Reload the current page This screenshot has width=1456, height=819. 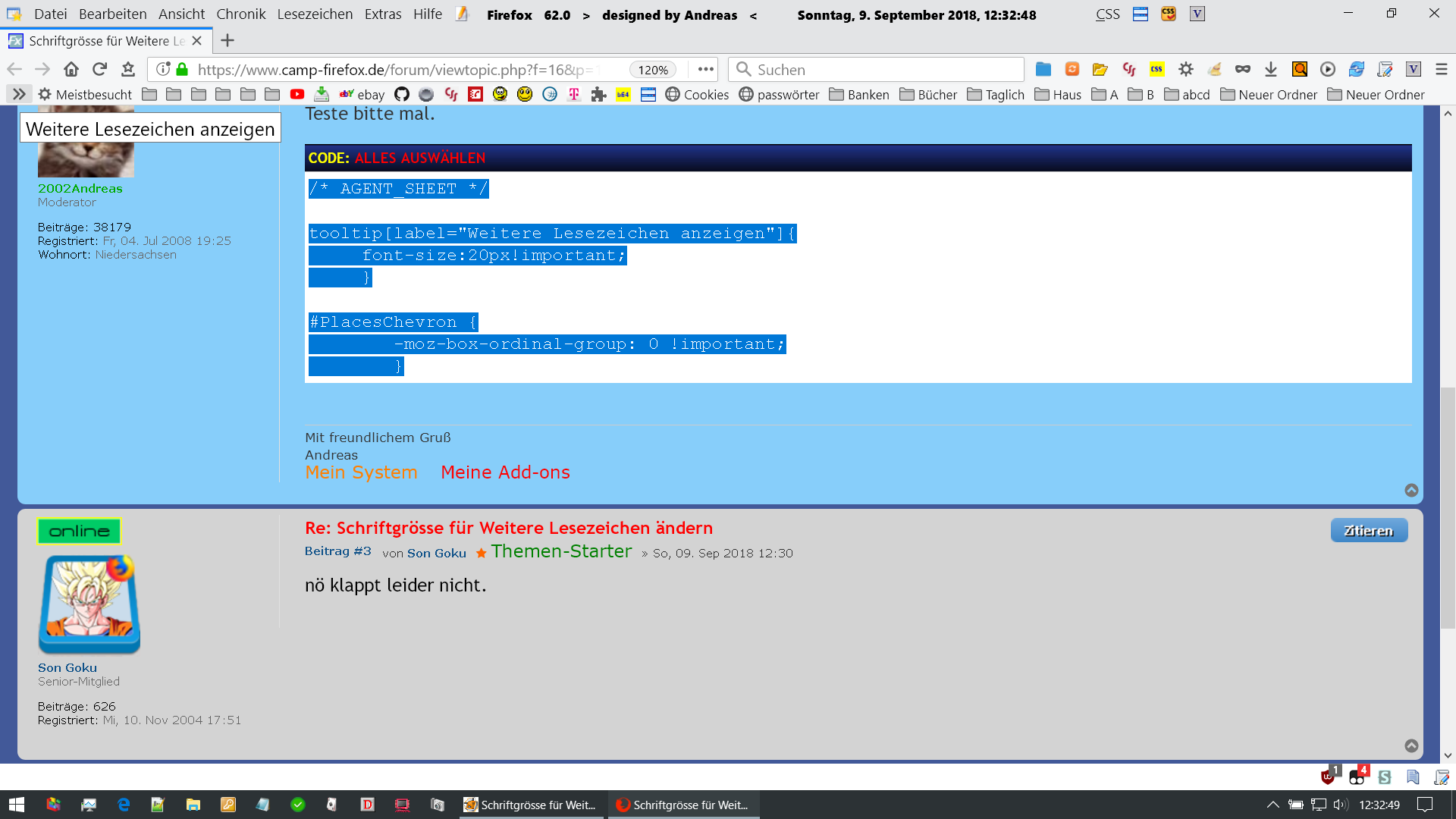[x=99, y=69]
